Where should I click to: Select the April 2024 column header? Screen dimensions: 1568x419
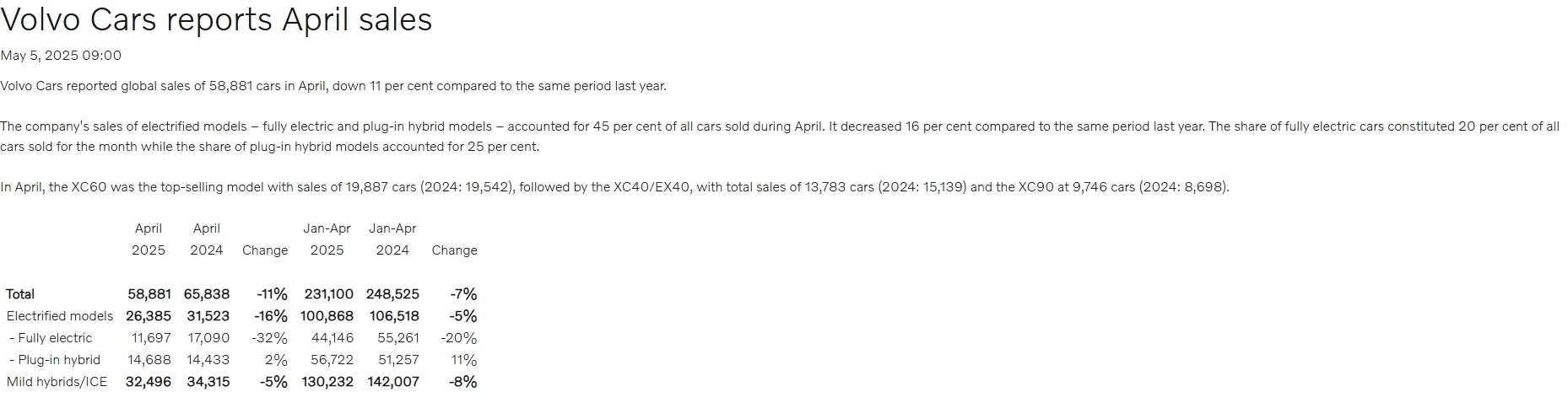pyautogui.click(x=207, y=239)
